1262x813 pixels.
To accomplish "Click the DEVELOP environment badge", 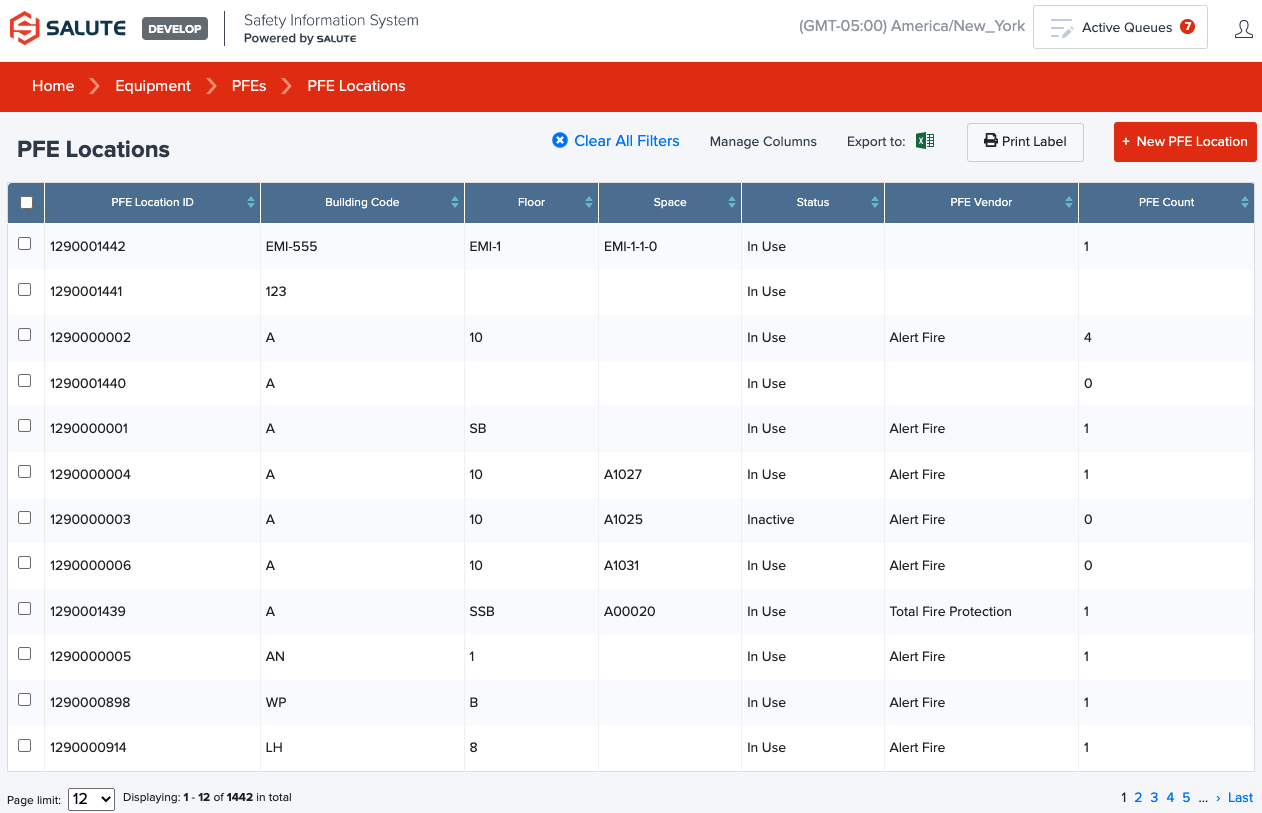I will pyautogui.click(x=175, y=29).
